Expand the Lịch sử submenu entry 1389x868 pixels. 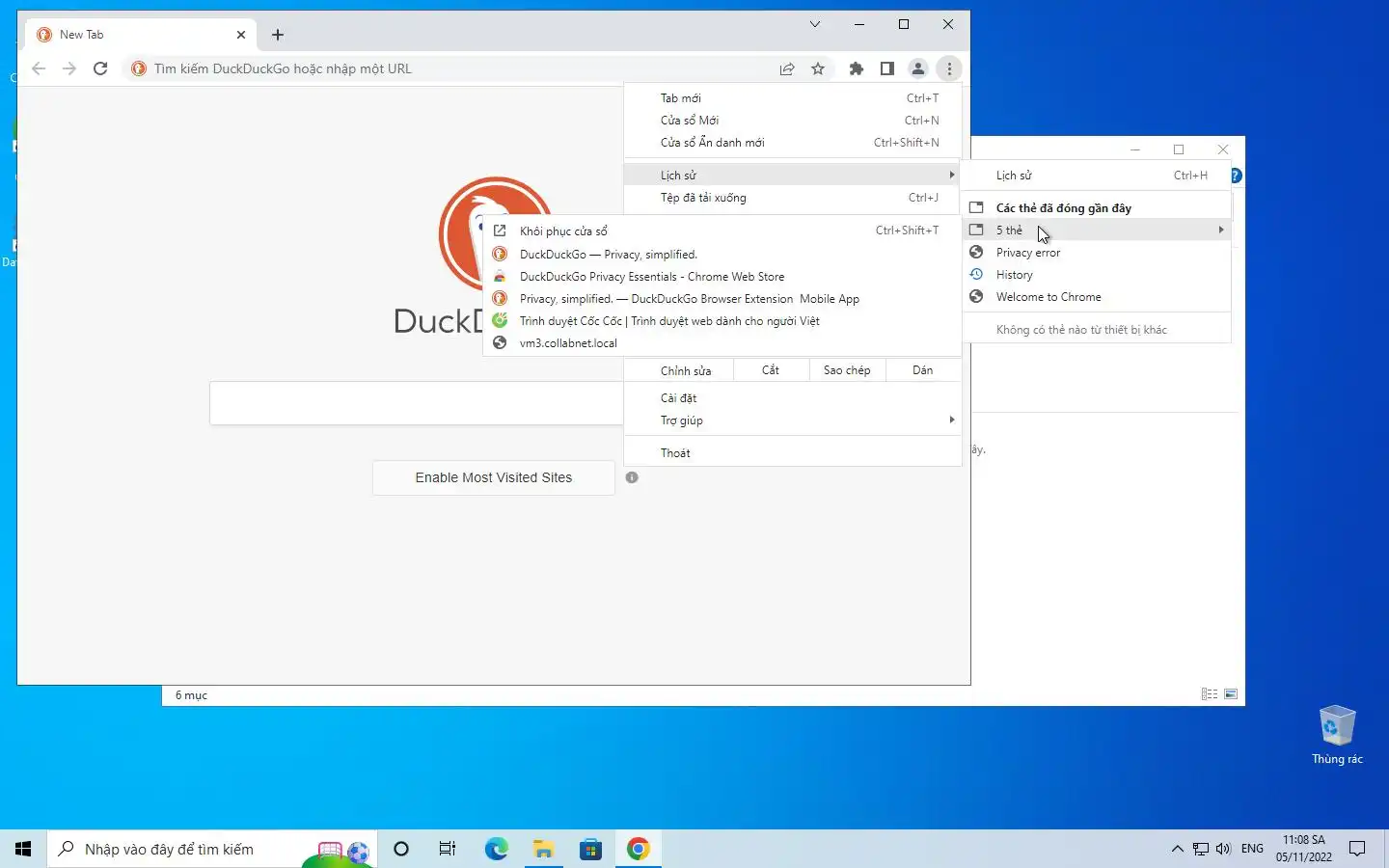(x=793, y=175)
